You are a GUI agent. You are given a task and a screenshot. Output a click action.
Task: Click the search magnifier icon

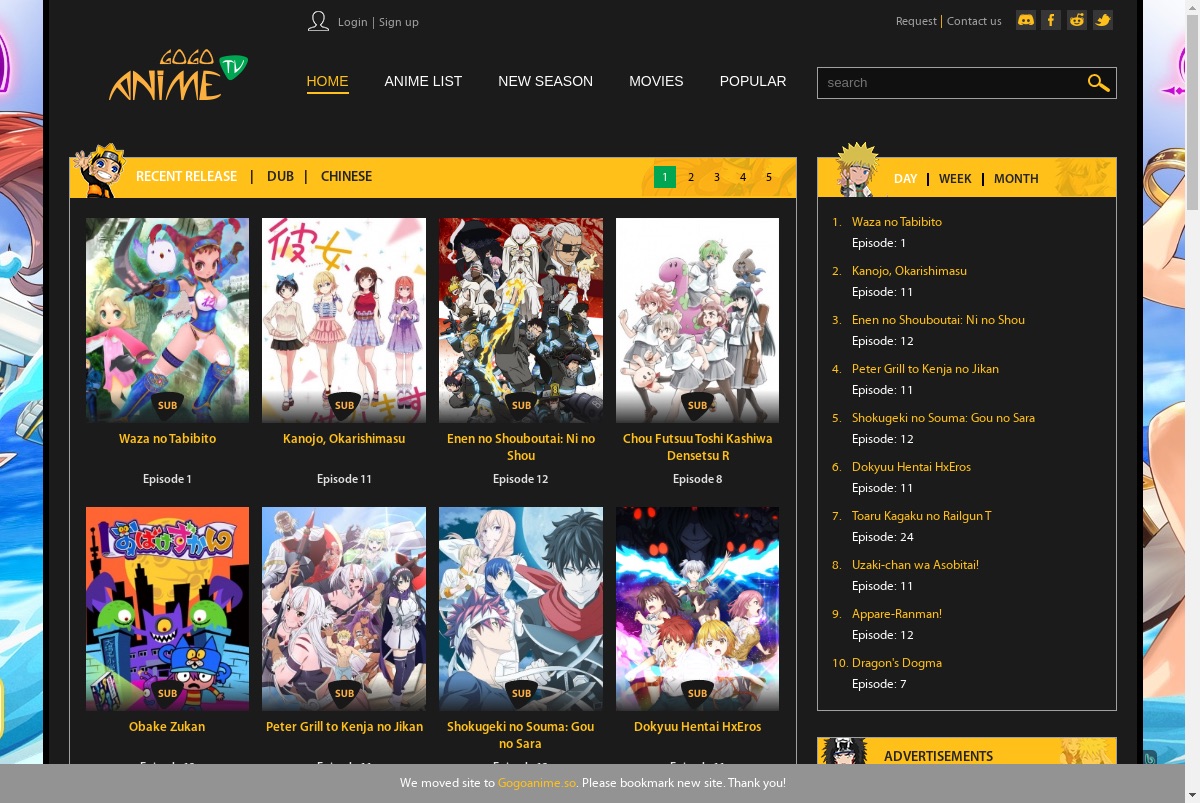coord(1098,83)
